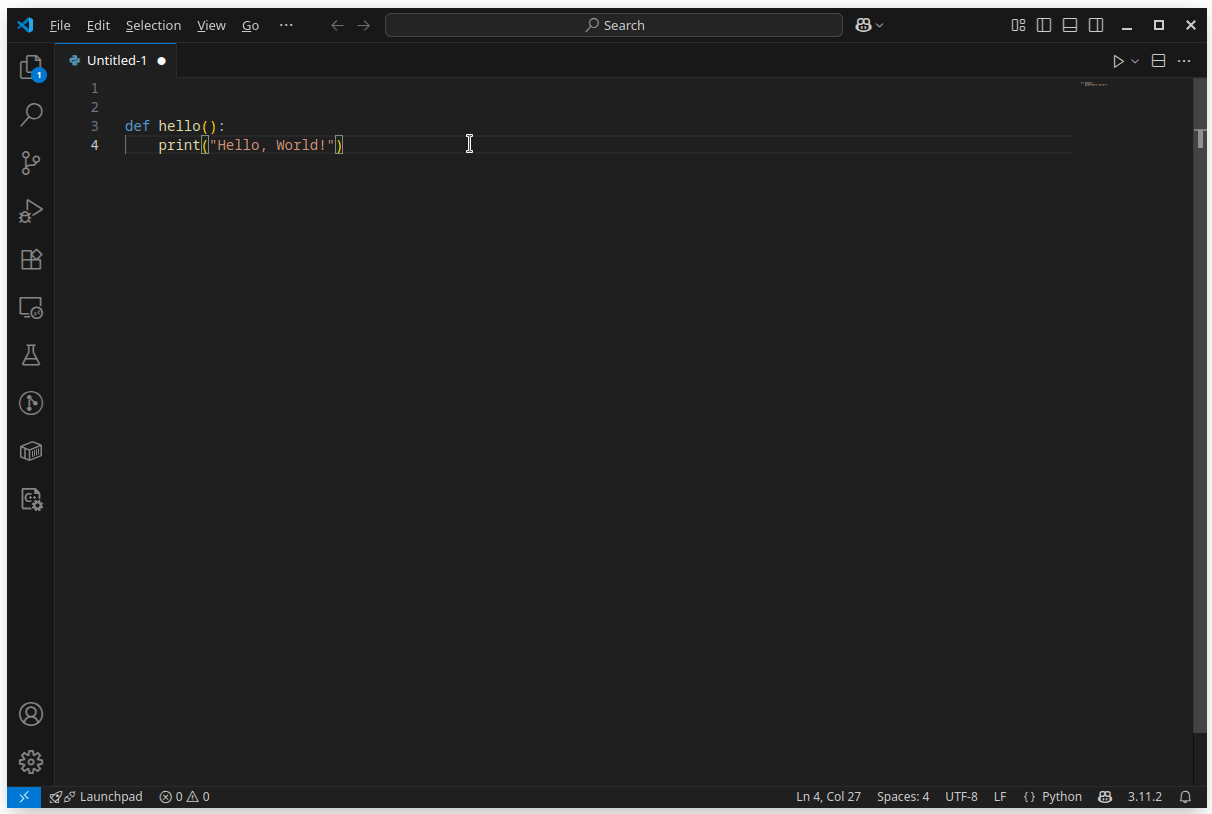This screenshot has height=814, width=1212.
Task: Open the Search view in activity bar
Action: pyautogui.click(x=31, y=115)
